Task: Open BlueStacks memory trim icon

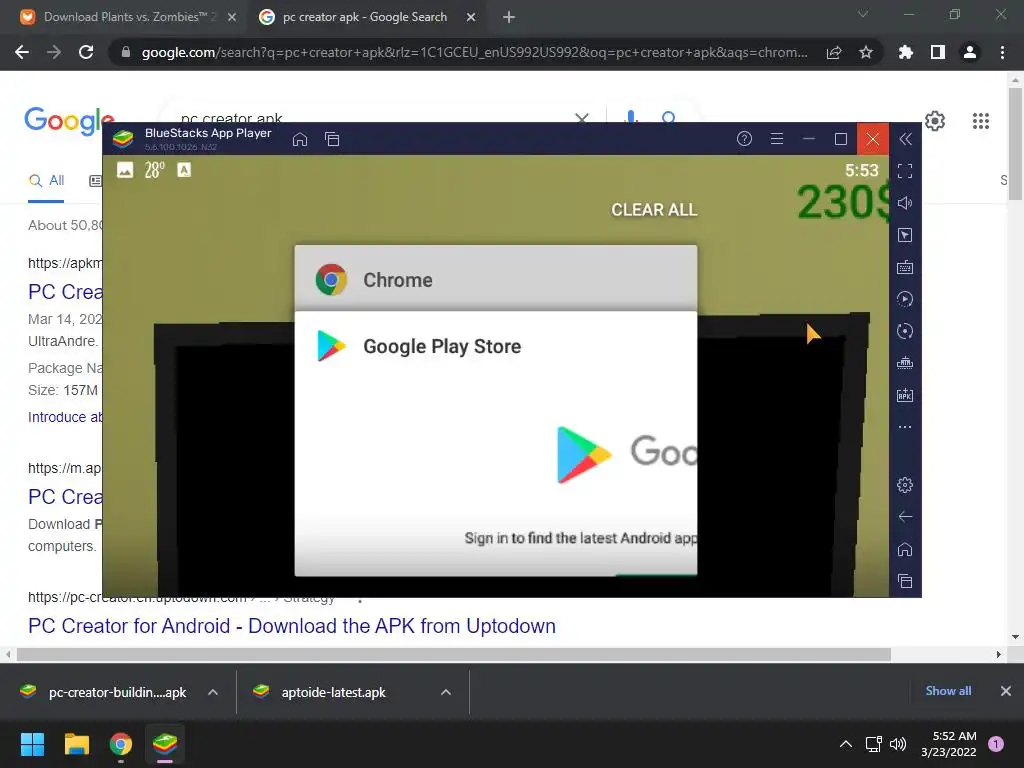Action: pos(905,363)
